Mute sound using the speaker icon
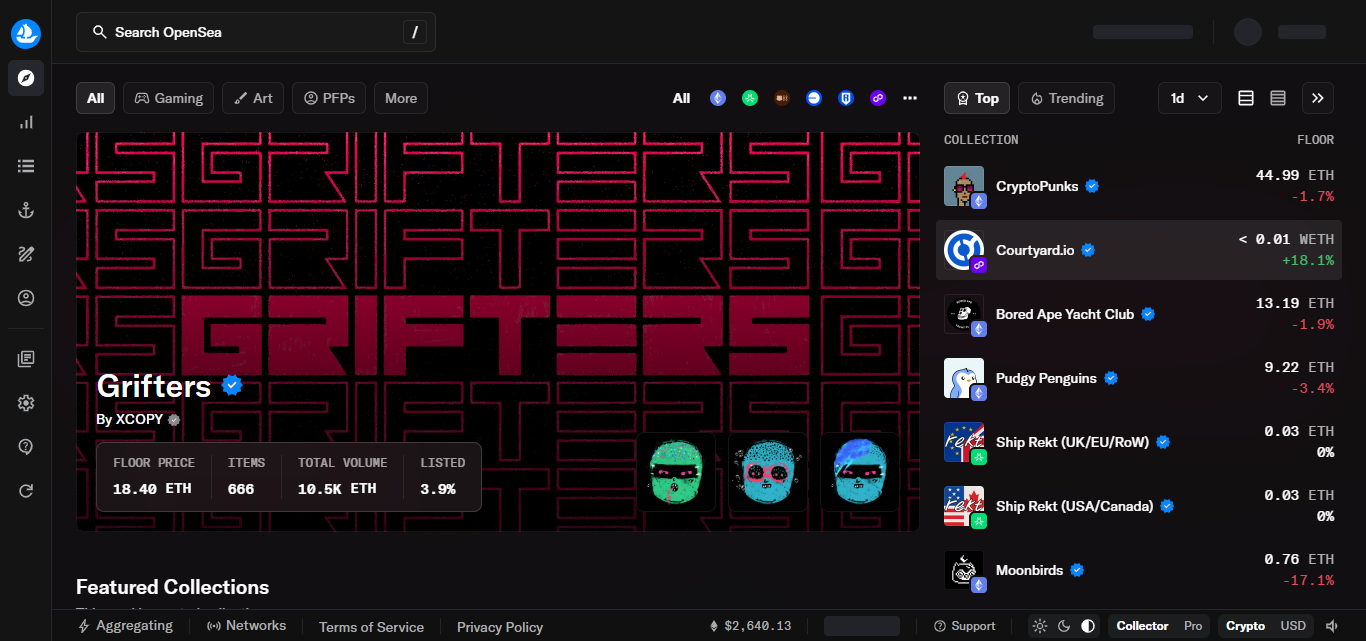Image resolution: width=1366 pixels, height=641 pixels. (x=1332, y=626)
